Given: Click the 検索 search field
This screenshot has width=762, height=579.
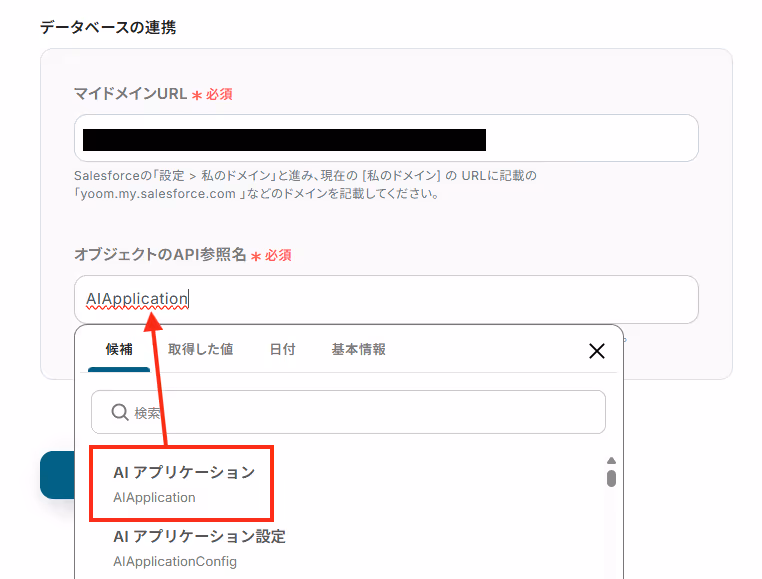Looking at the screenshot, I should (x=348, y=412).
